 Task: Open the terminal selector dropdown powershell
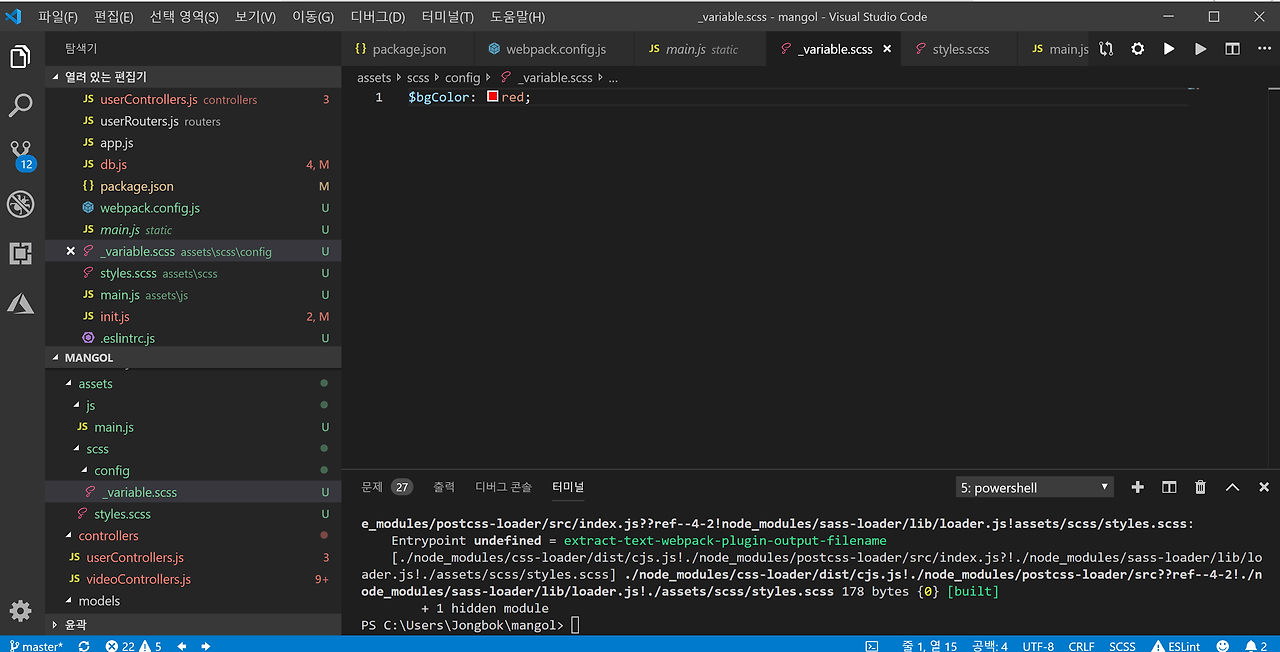(1035, 487)
